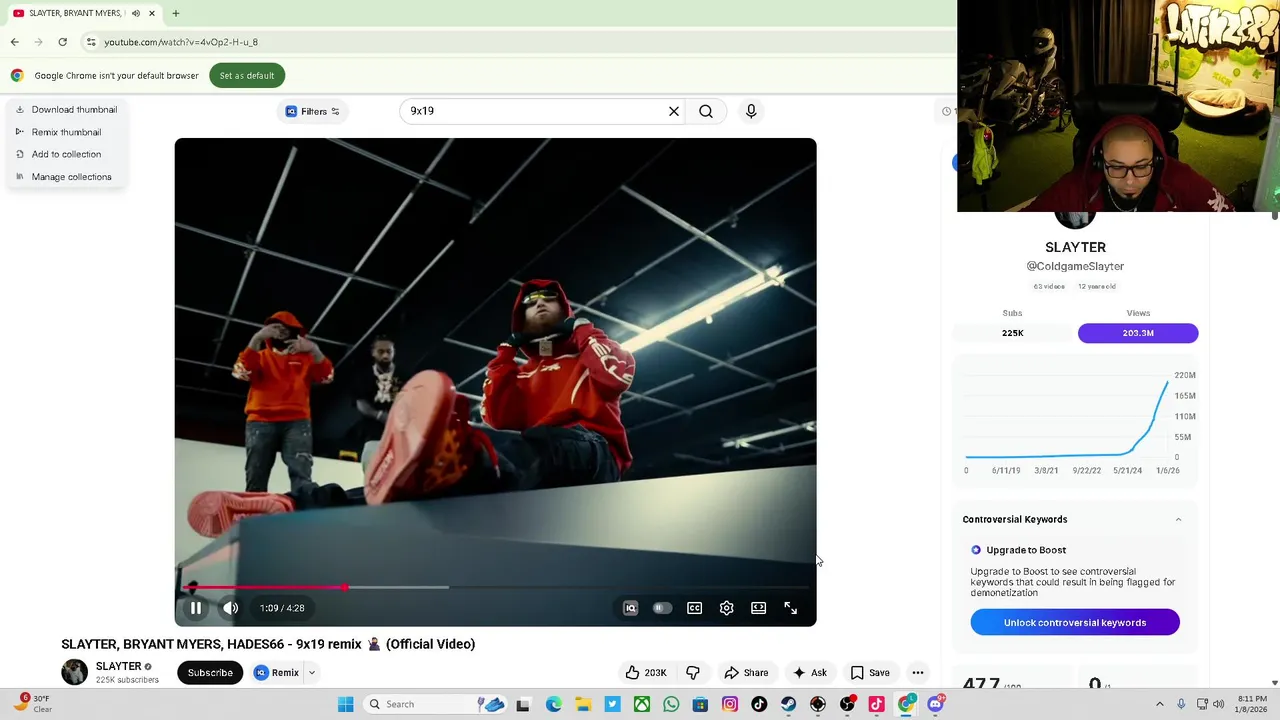Viewport: 1280px width, 720px height.
Task: Expand the Remix dropdown arrow
Action: pyautogui.click(x=312, y=673)
